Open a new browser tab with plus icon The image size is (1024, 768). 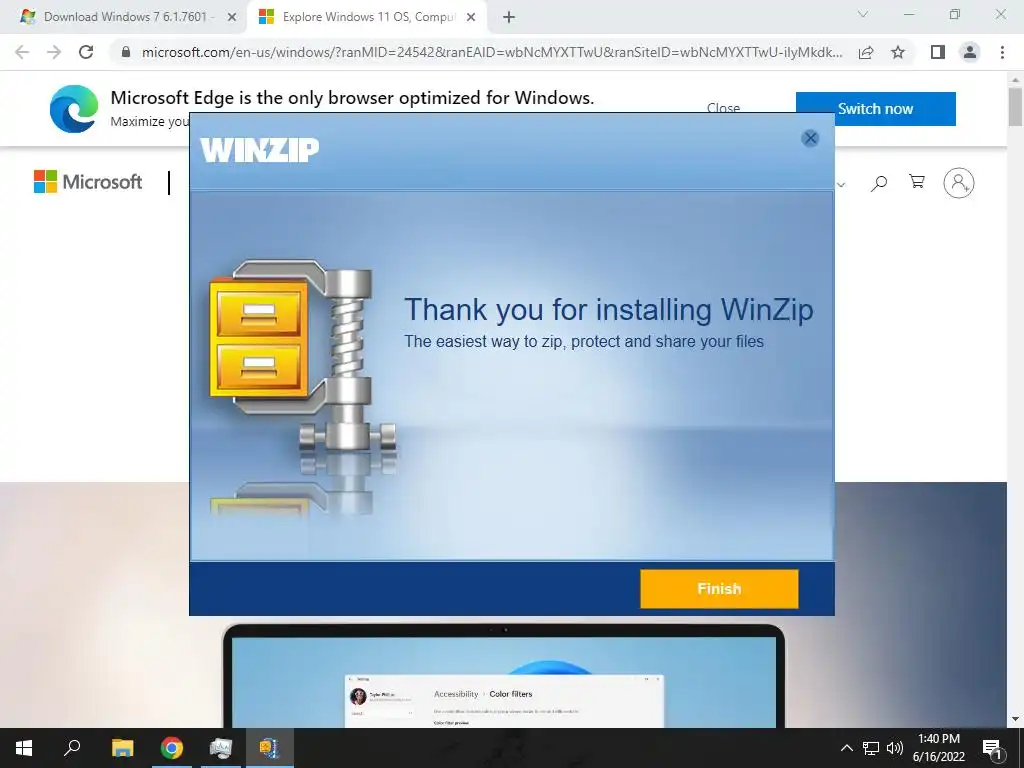point(509,18)
